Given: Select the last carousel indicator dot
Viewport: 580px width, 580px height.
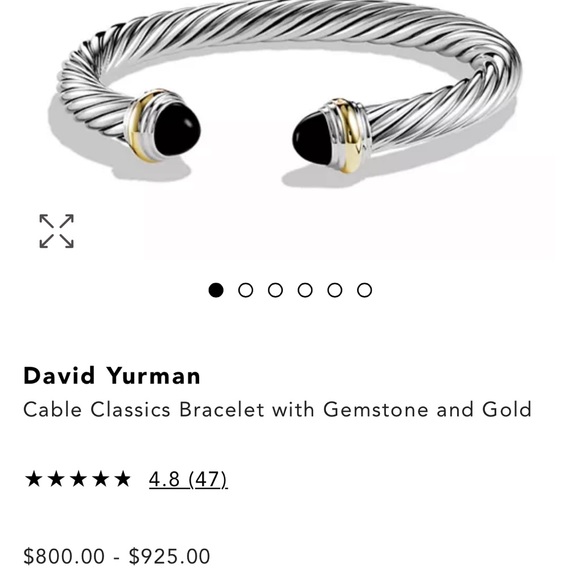Looking at the screenshot, I should click(x=364, y=290).
